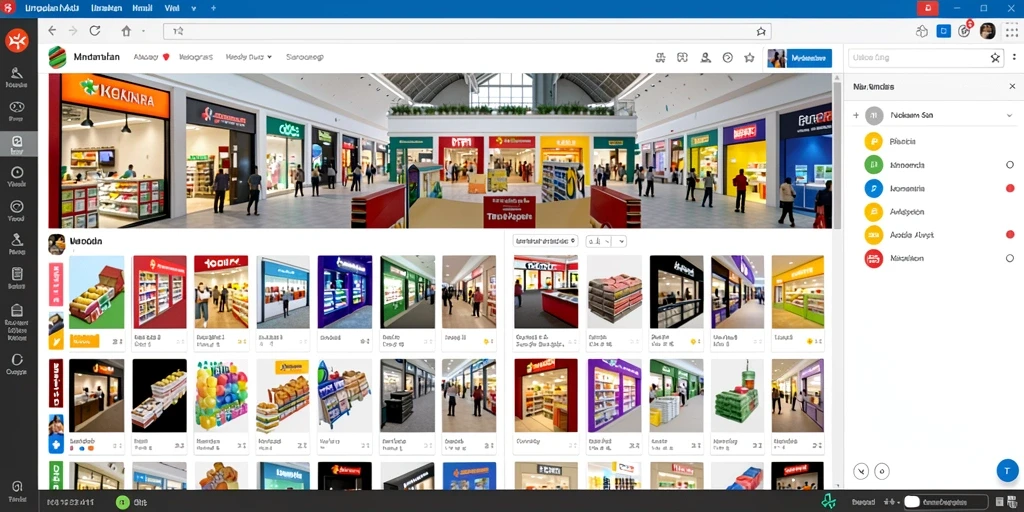
Task: Click in the browser address bar
Action: [x=467, y=31]
